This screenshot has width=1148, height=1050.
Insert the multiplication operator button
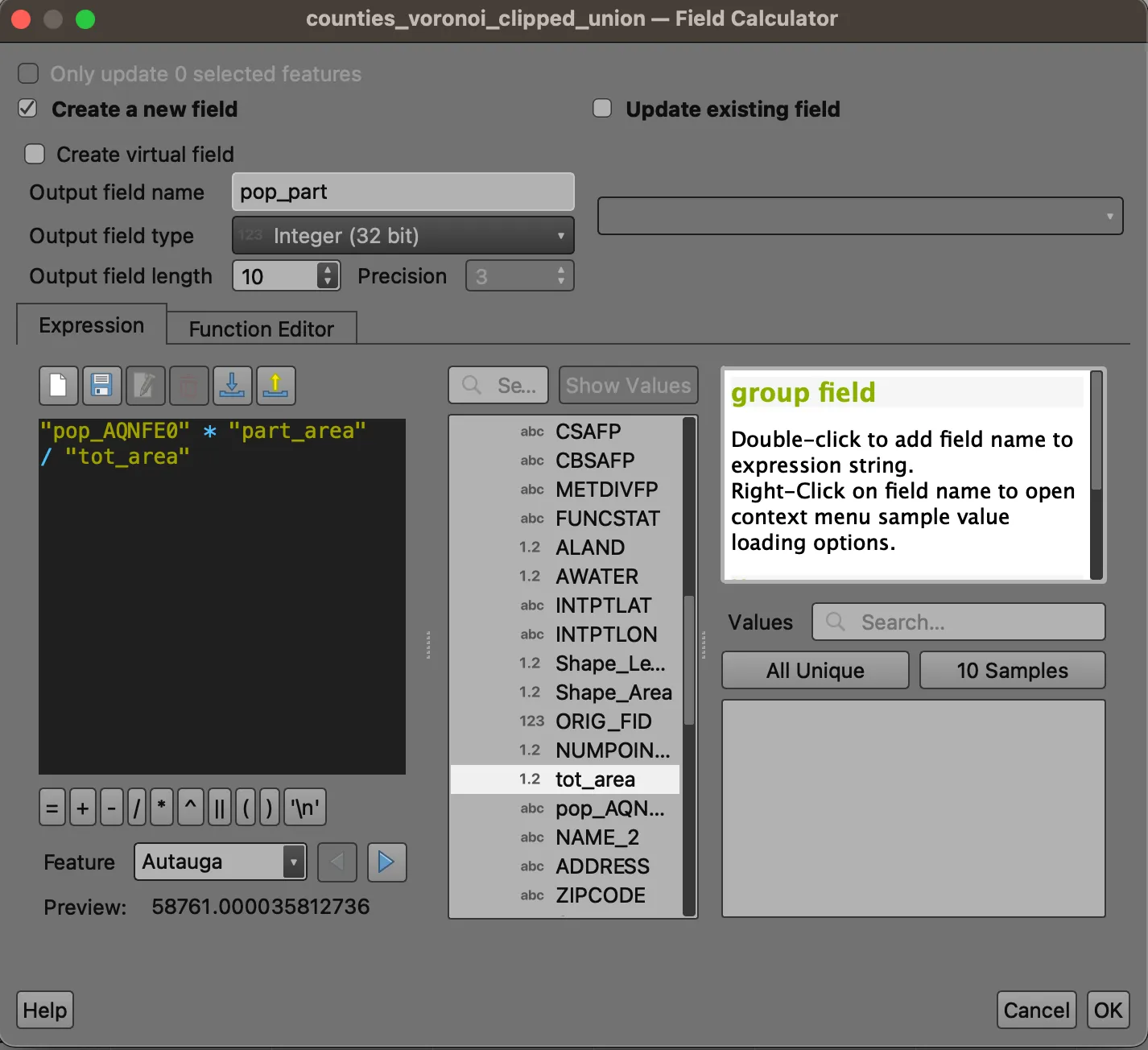(x=162, y=807)
